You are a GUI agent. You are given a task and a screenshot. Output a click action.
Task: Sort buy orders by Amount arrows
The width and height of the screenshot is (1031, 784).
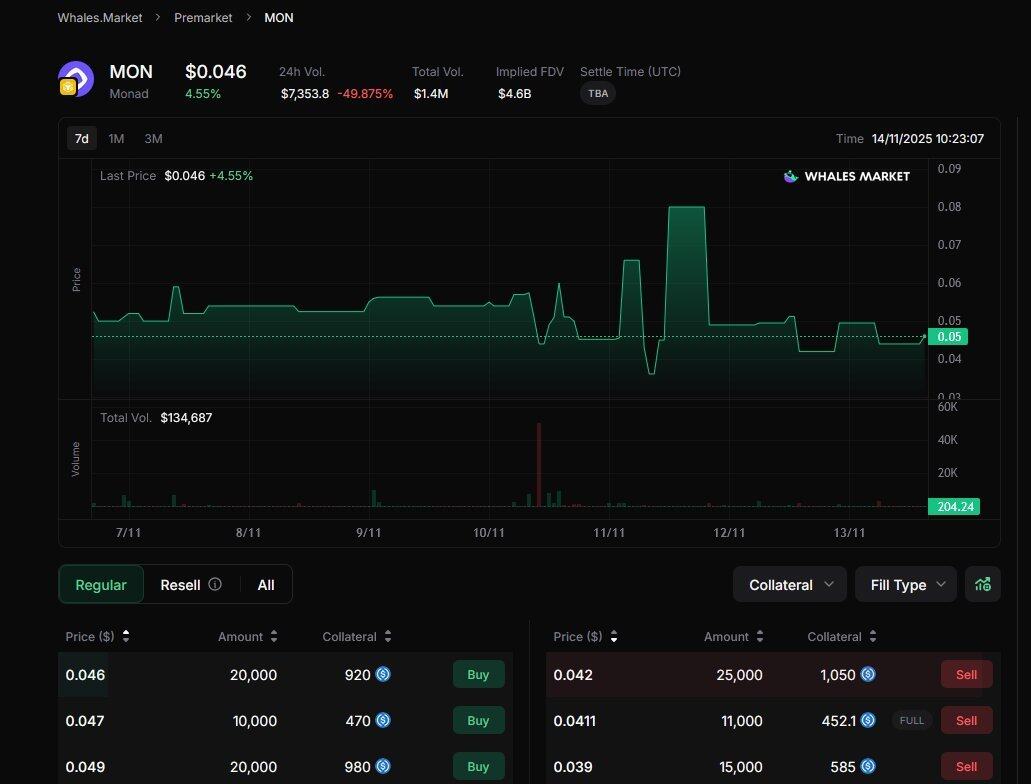click(274, 637)
